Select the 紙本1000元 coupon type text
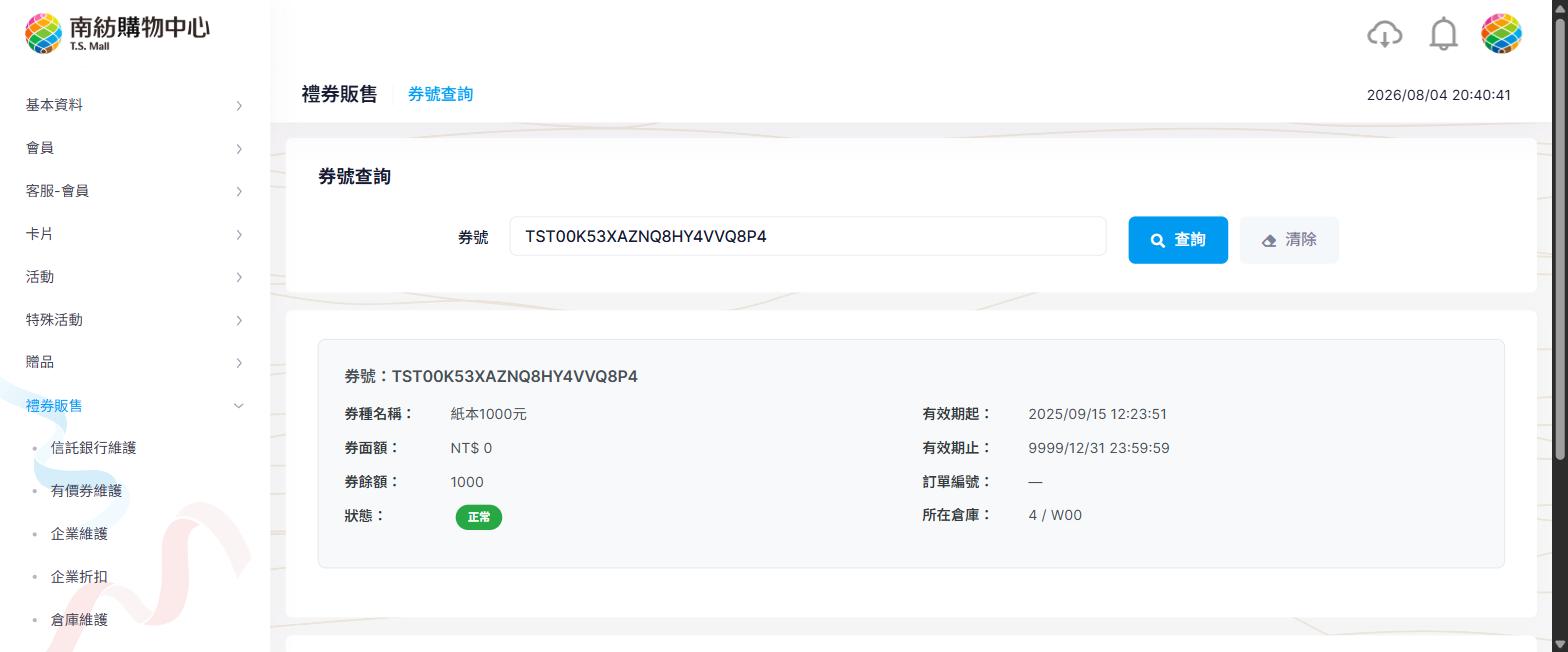The image size is (1568, 652). point(489,414)
